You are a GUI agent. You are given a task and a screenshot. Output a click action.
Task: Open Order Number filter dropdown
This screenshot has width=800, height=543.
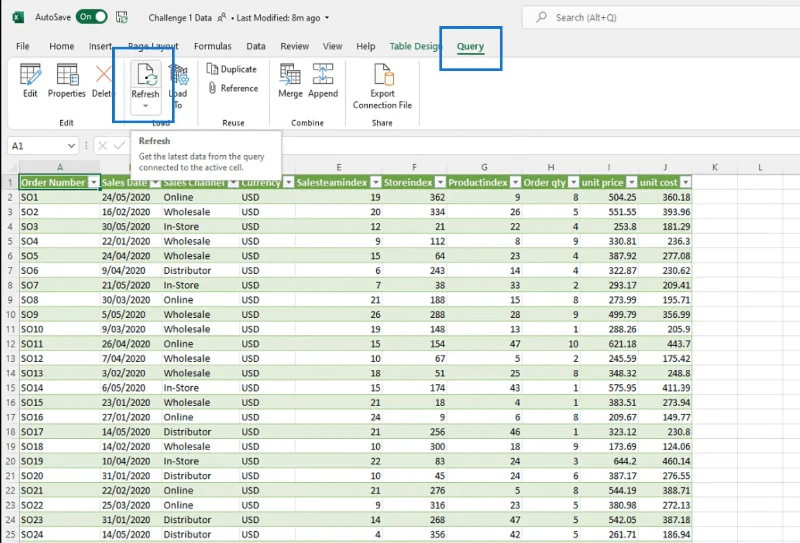pos(94,183)
